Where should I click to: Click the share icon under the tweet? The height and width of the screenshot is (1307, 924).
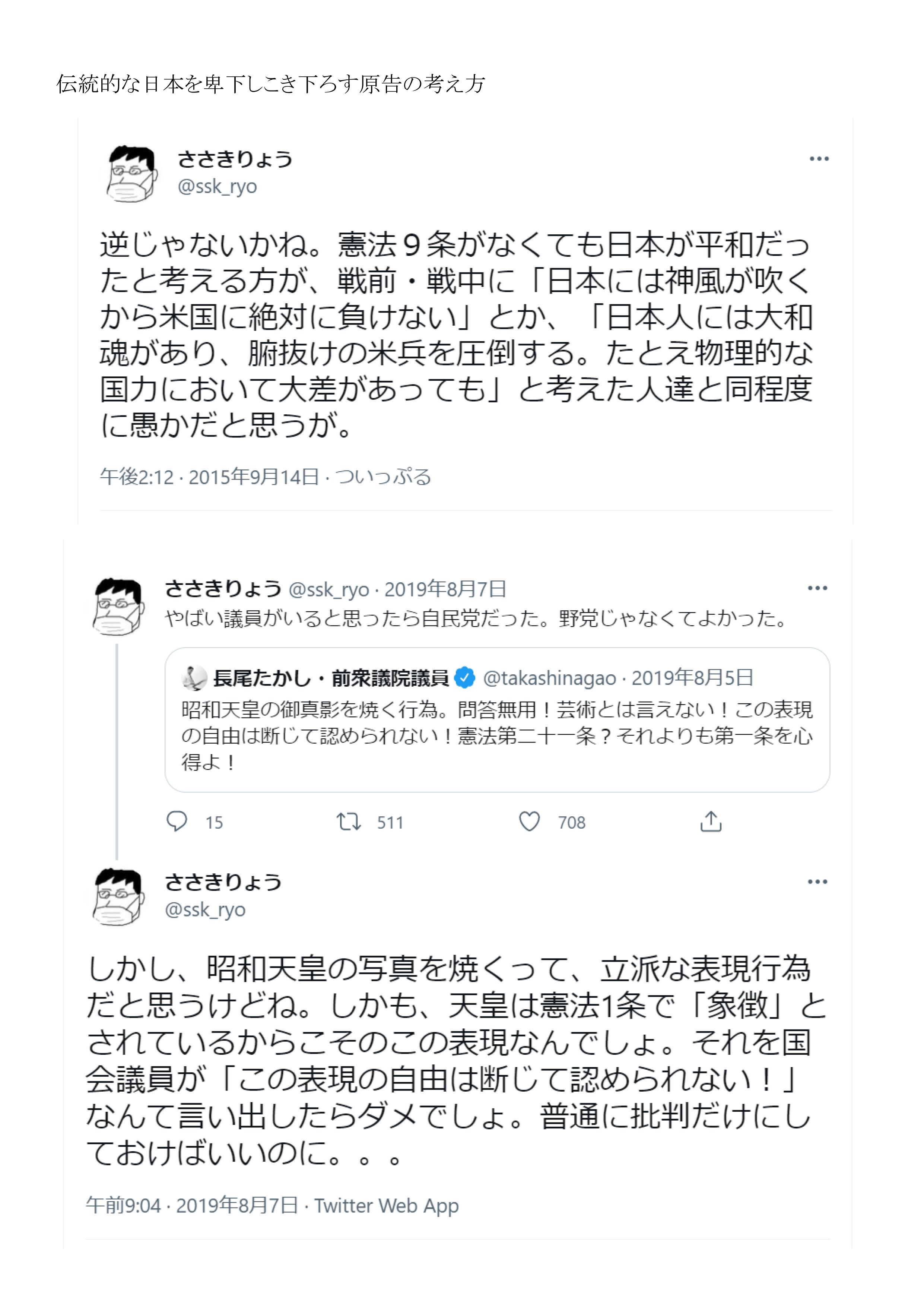coord(711,822)
